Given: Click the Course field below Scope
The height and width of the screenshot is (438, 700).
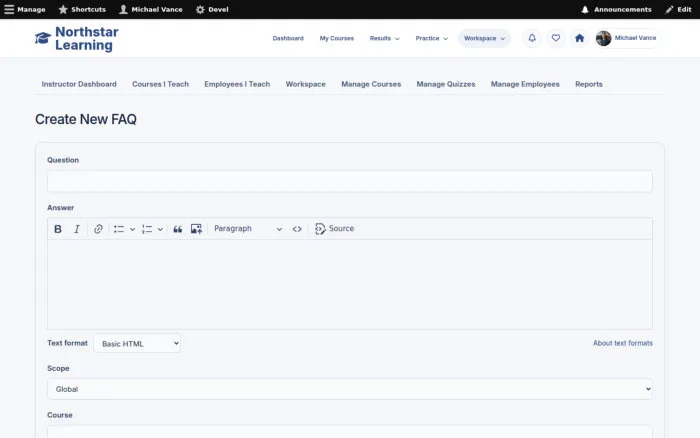Looking at the screenshot, I should pos(350,432).
